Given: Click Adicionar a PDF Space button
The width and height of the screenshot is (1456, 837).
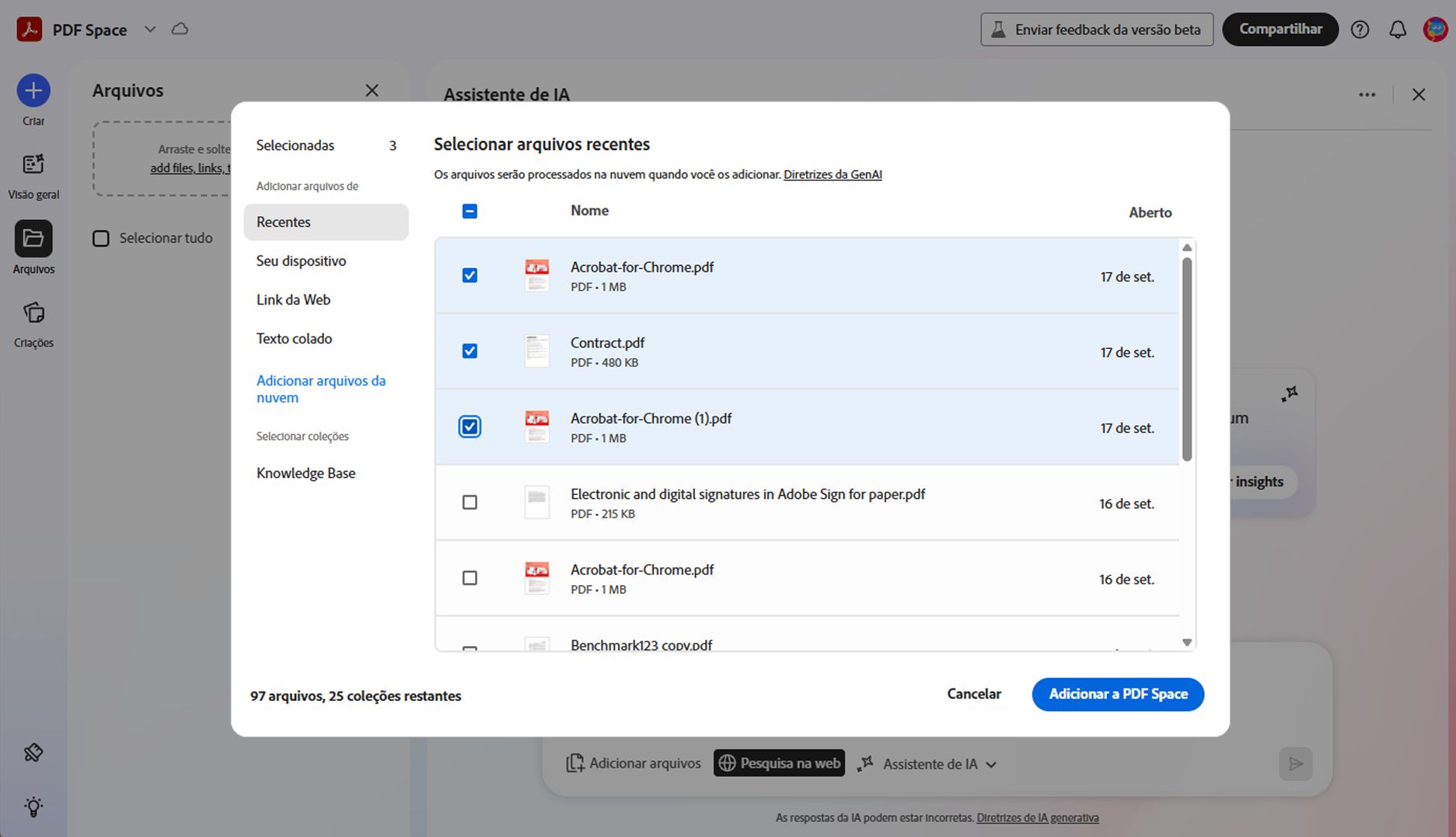Looking at the screenshot, I should click(1118, 694).
